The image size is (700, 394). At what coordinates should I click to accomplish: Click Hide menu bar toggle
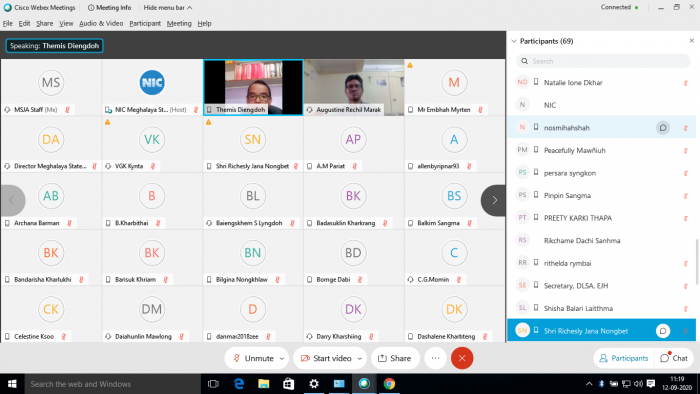pyautogui.click(x=167, y=8)
